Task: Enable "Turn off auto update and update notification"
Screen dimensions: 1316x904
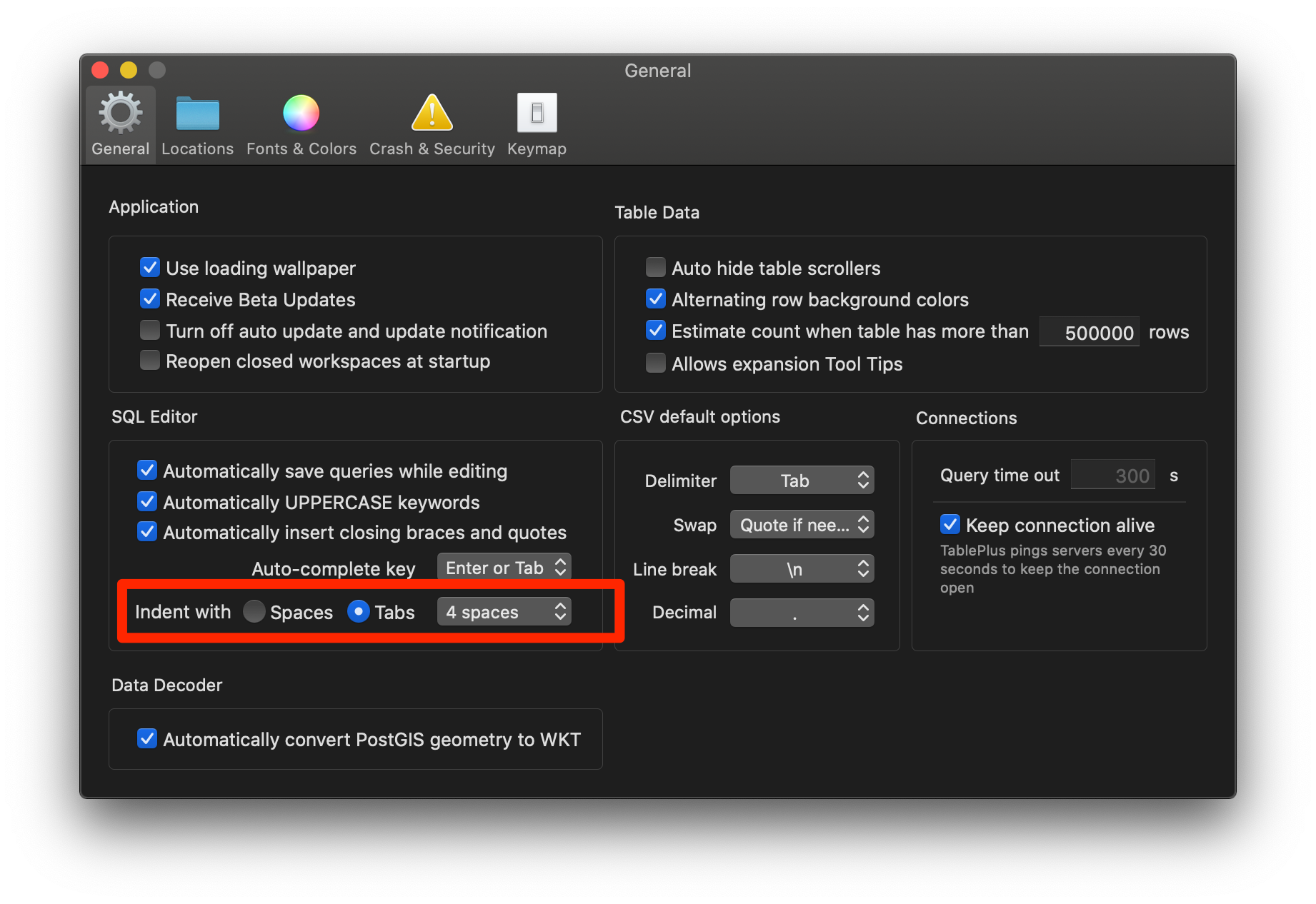Action: 150,330
